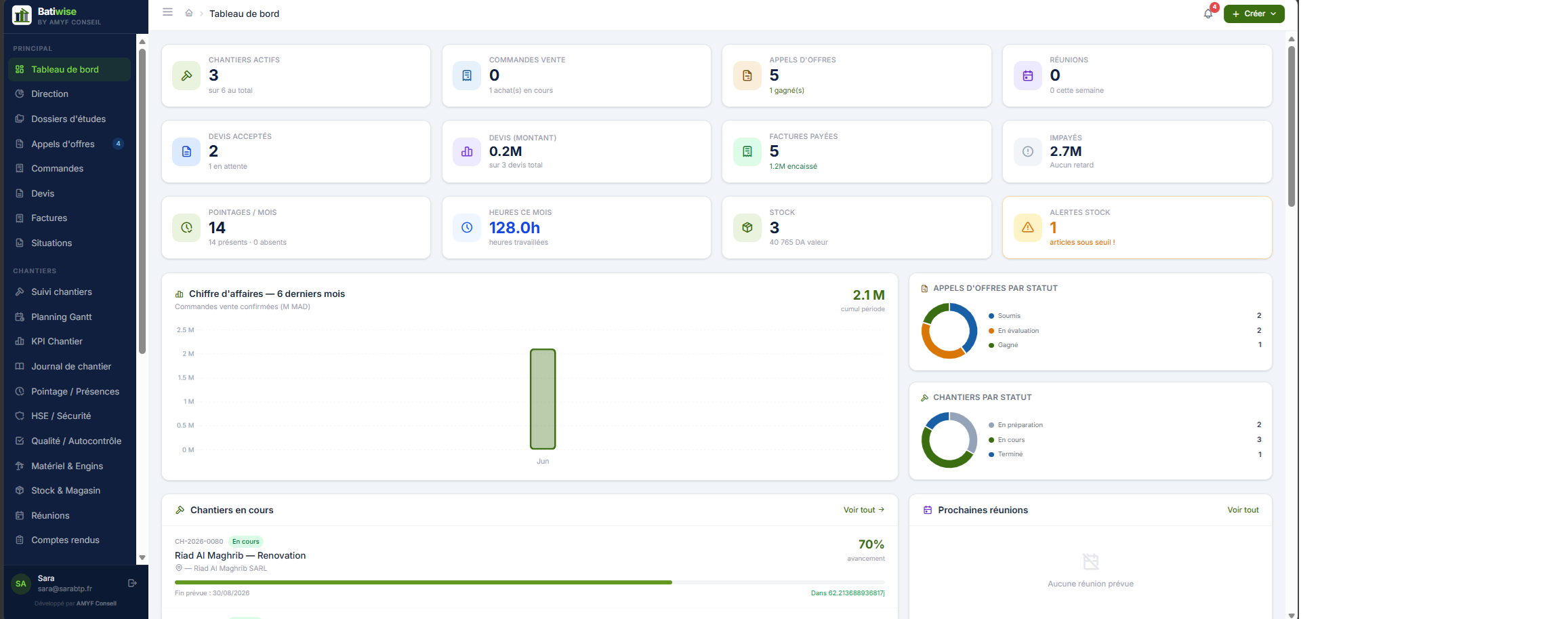Click the sidebar scroll down arrow
Screen dimensions: 1568x619
[142, 557]
